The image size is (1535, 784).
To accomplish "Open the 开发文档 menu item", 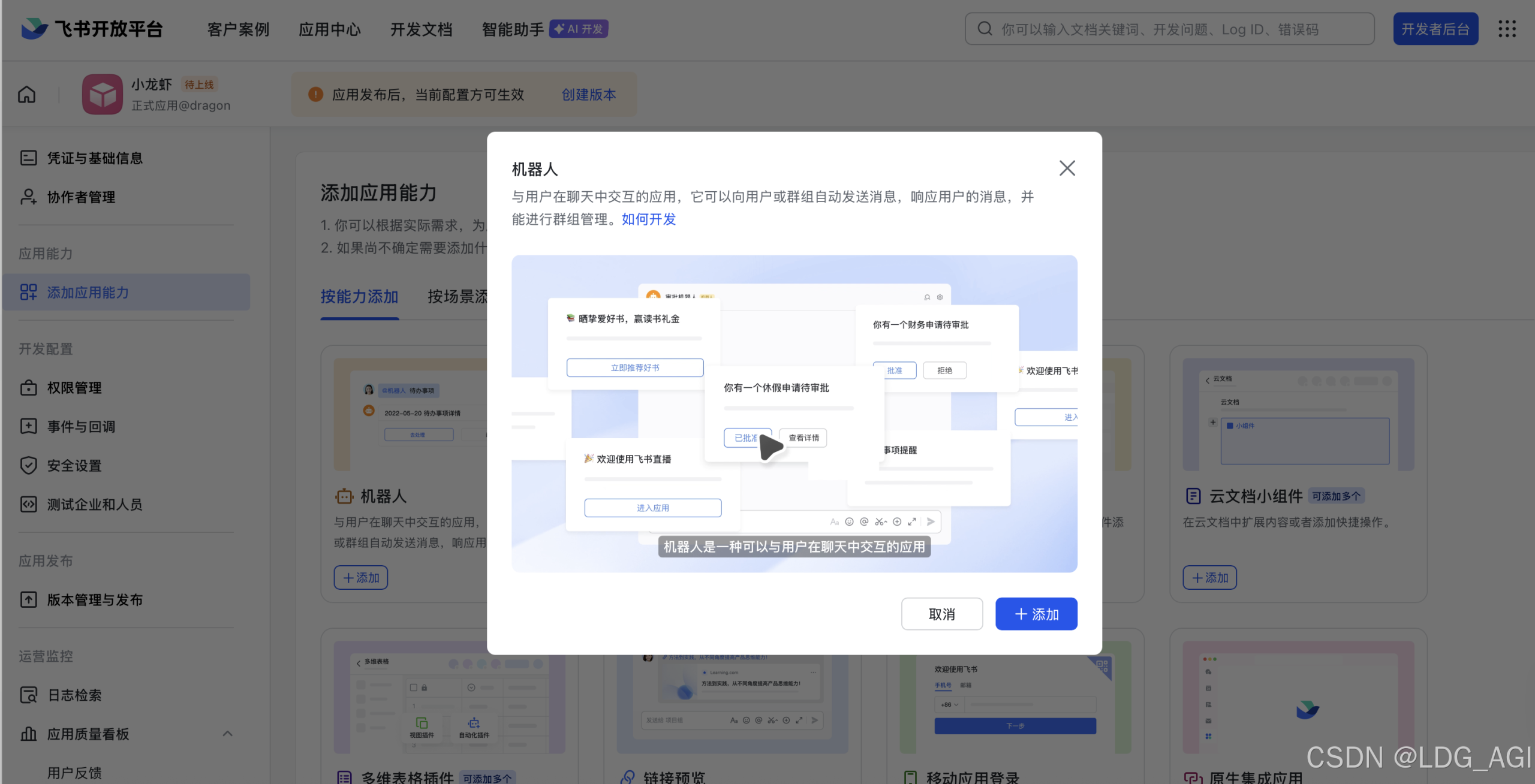I will (x=421, y=28).
